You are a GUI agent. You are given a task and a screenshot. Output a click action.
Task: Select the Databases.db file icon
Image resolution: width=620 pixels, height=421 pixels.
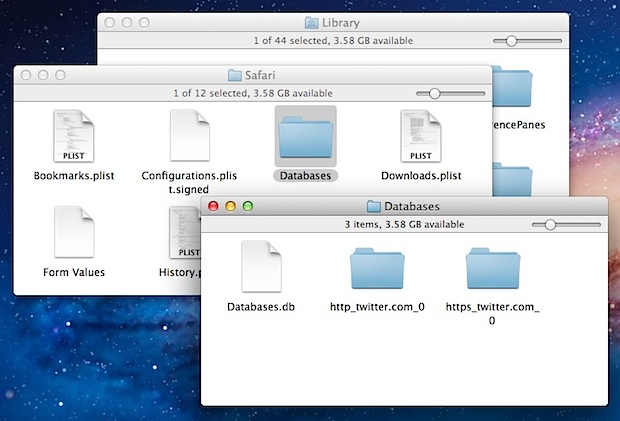(x=261, y=266)
